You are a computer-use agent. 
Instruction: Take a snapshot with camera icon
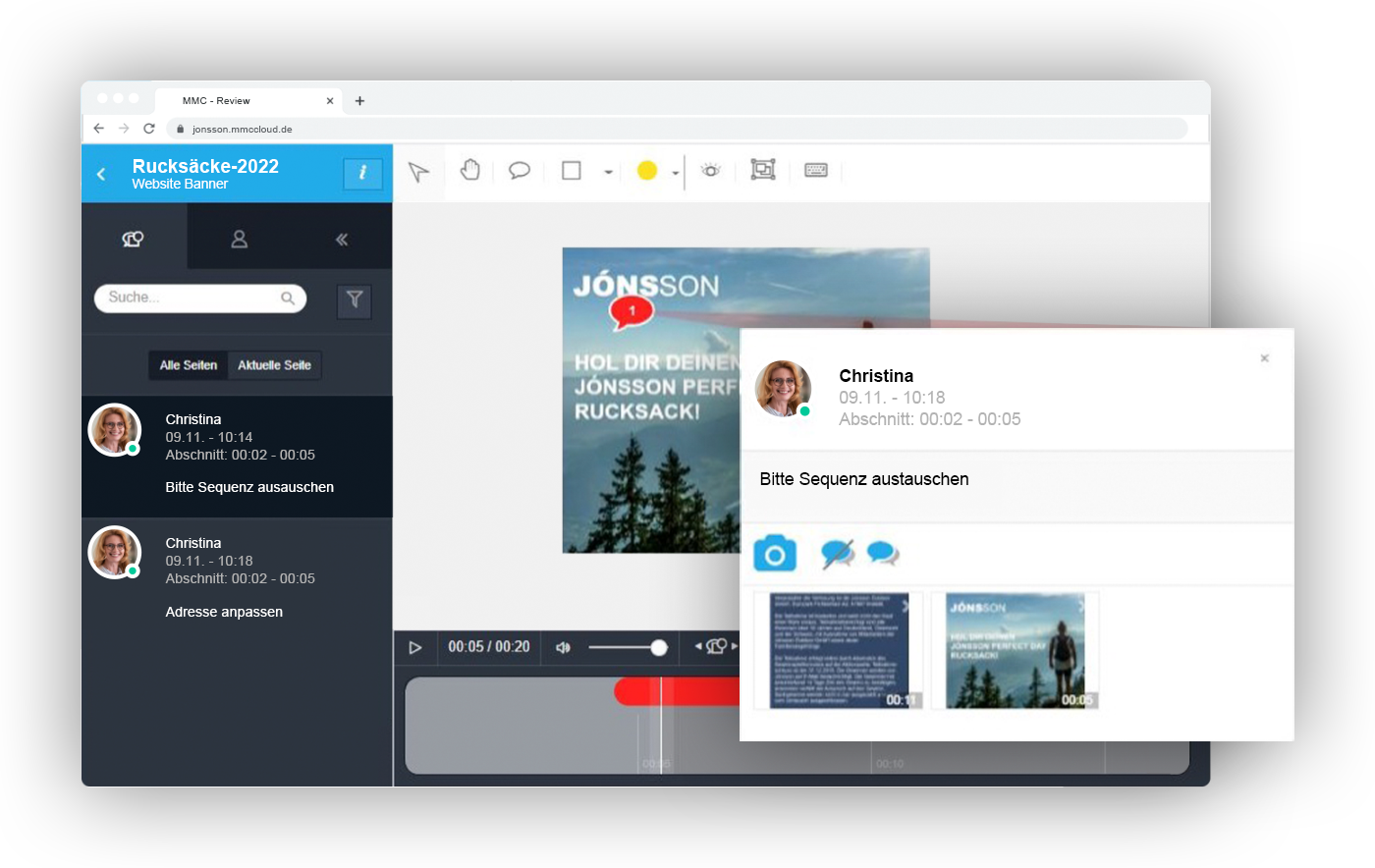775,554
